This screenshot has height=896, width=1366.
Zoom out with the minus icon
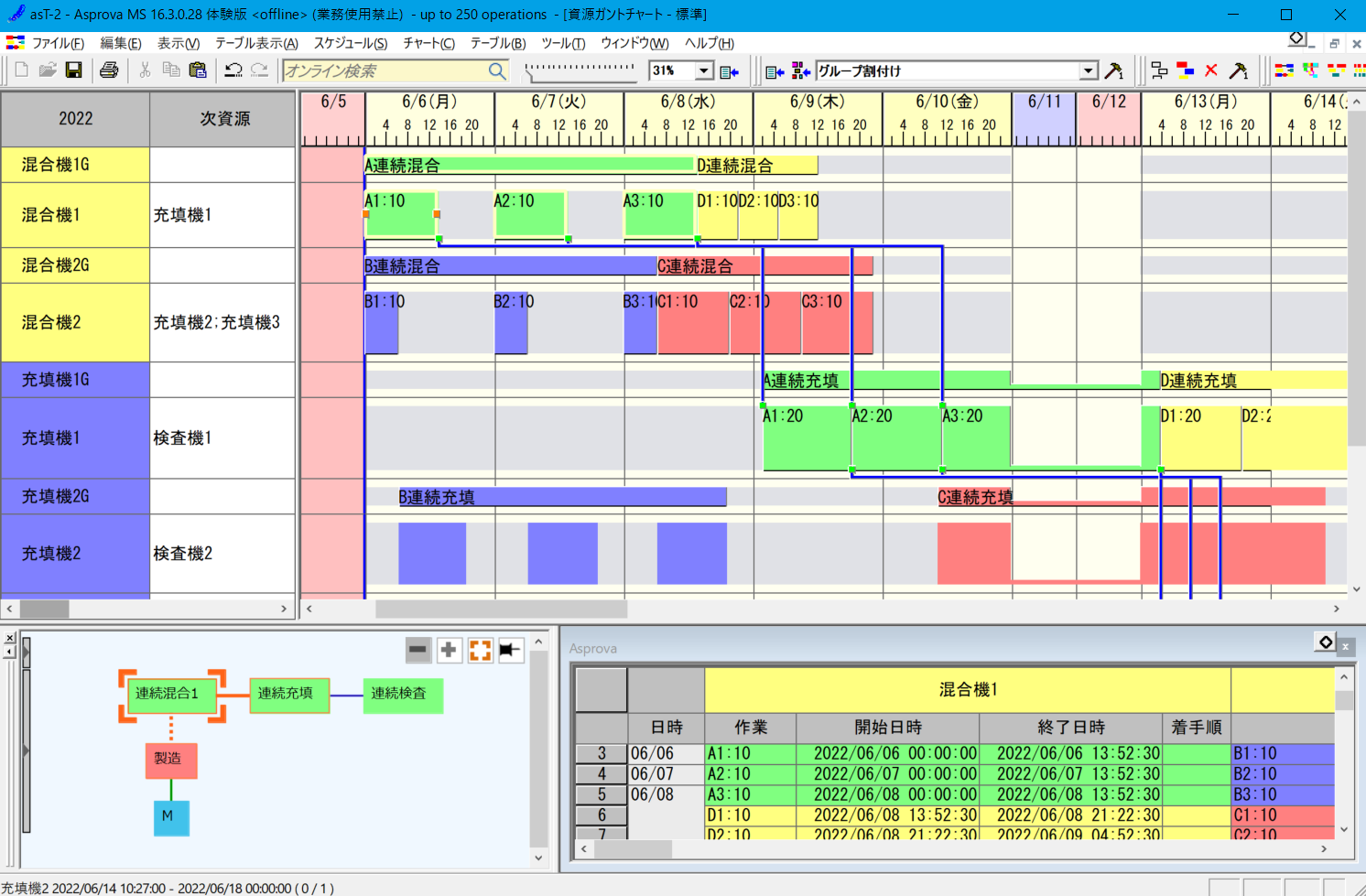[417, 650]
